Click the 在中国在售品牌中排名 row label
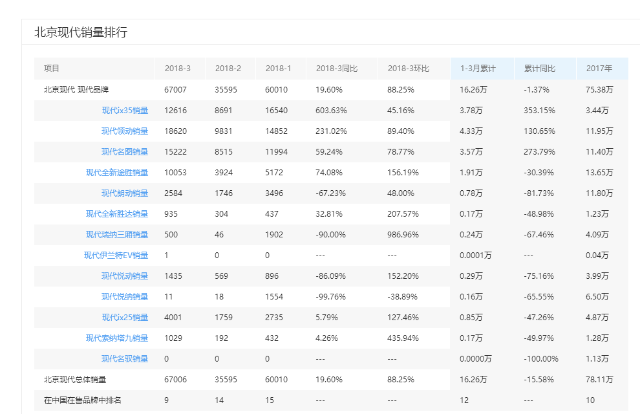This screenshot has height=414, width=640. point(82,400)
